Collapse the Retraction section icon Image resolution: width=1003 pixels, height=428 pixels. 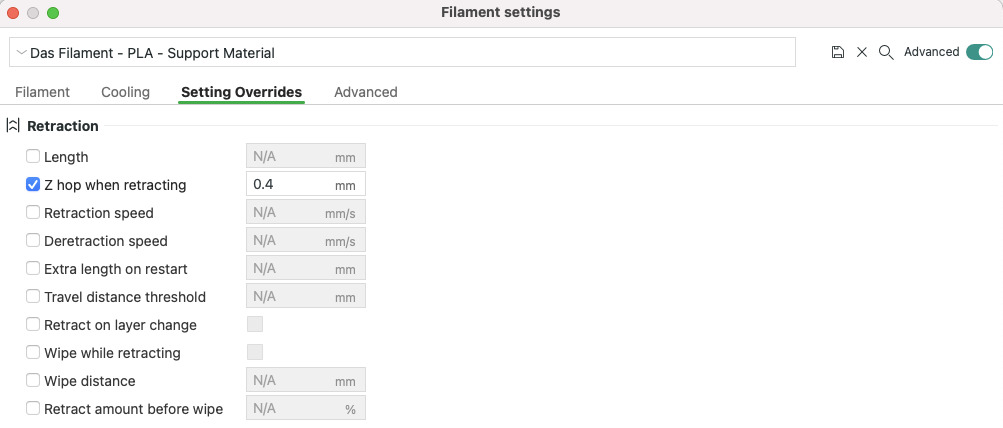[x=13, y=126]
